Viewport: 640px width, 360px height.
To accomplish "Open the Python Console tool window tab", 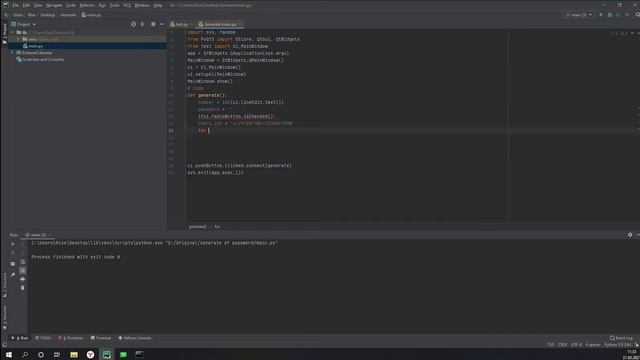I will click(135, 338).
